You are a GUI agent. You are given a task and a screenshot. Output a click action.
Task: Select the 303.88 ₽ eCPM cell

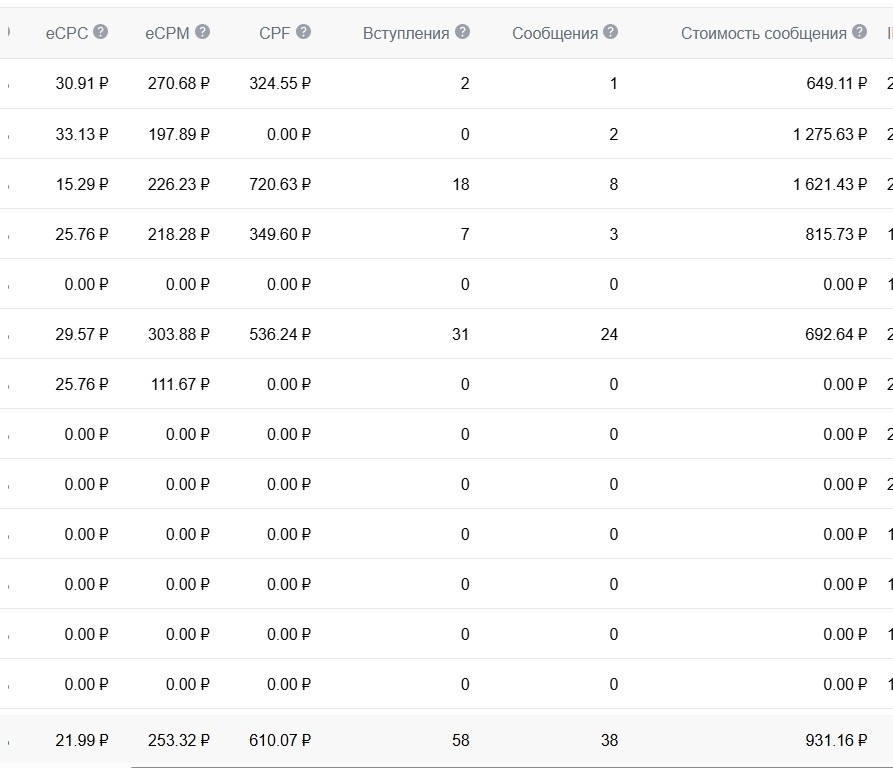[x=179, y=334]
